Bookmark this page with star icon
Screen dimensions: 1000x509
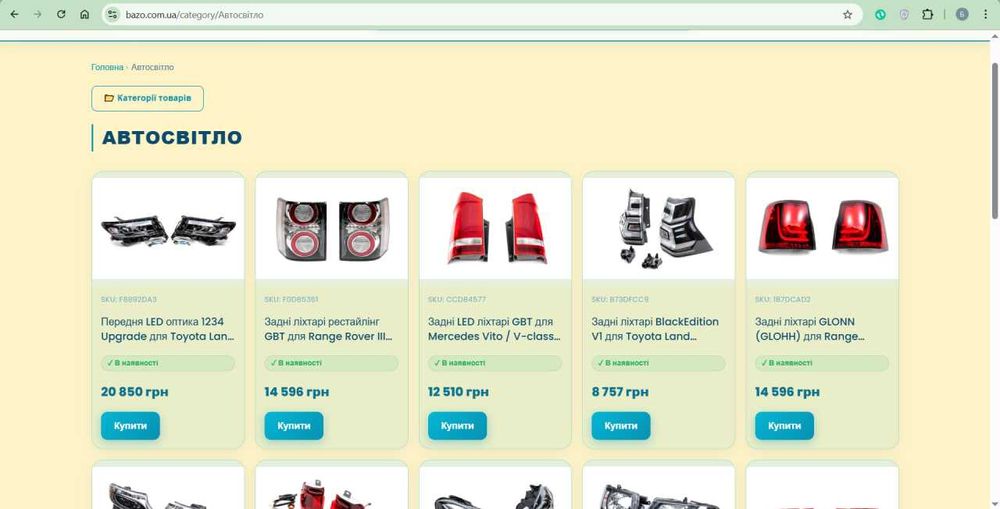coord(848,15)
